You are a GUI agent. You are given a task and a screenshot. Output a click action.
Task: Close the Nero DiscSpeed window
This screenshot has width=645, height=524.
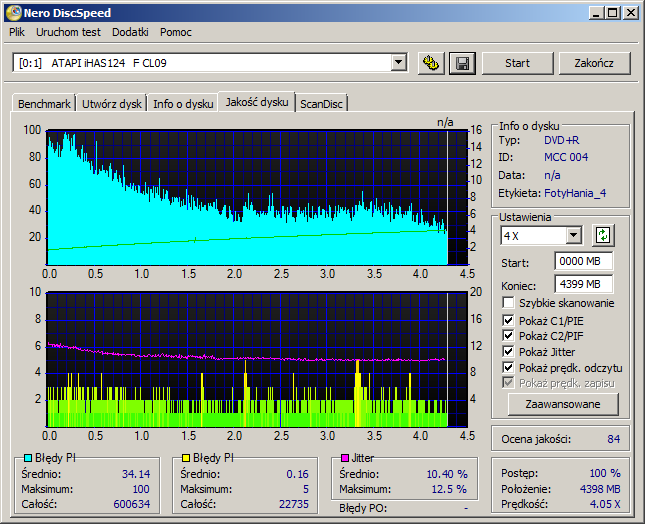[x=631, y=13]
